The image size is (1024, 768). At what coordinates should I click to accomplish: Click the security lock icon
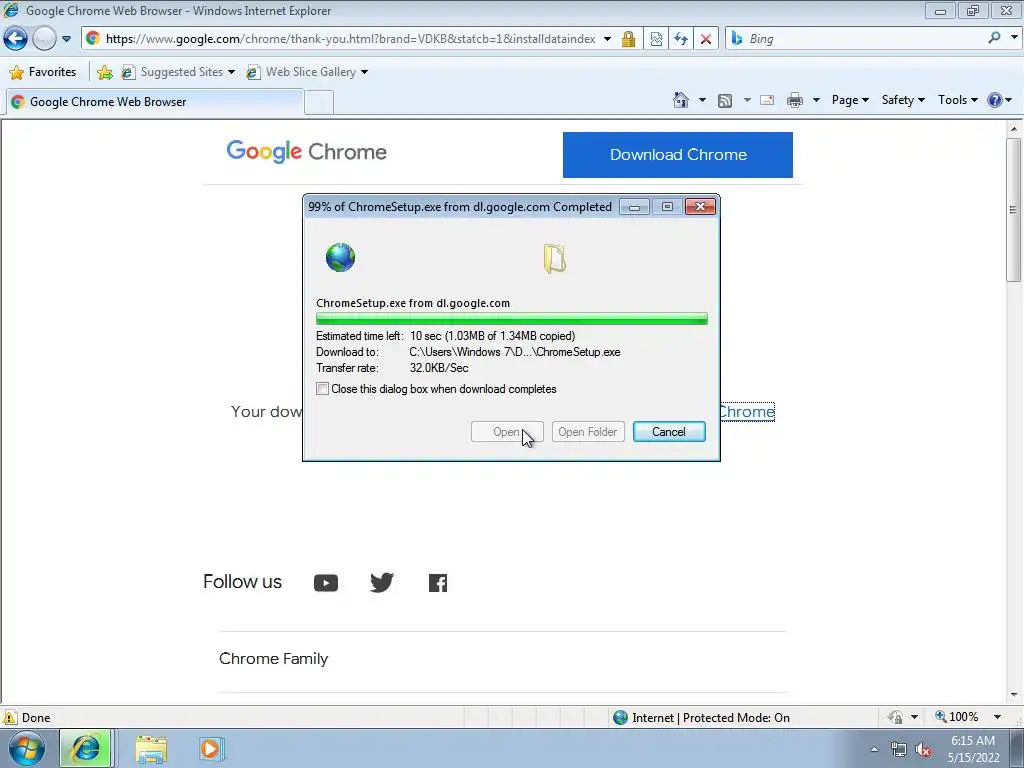[x=628, y=39]
